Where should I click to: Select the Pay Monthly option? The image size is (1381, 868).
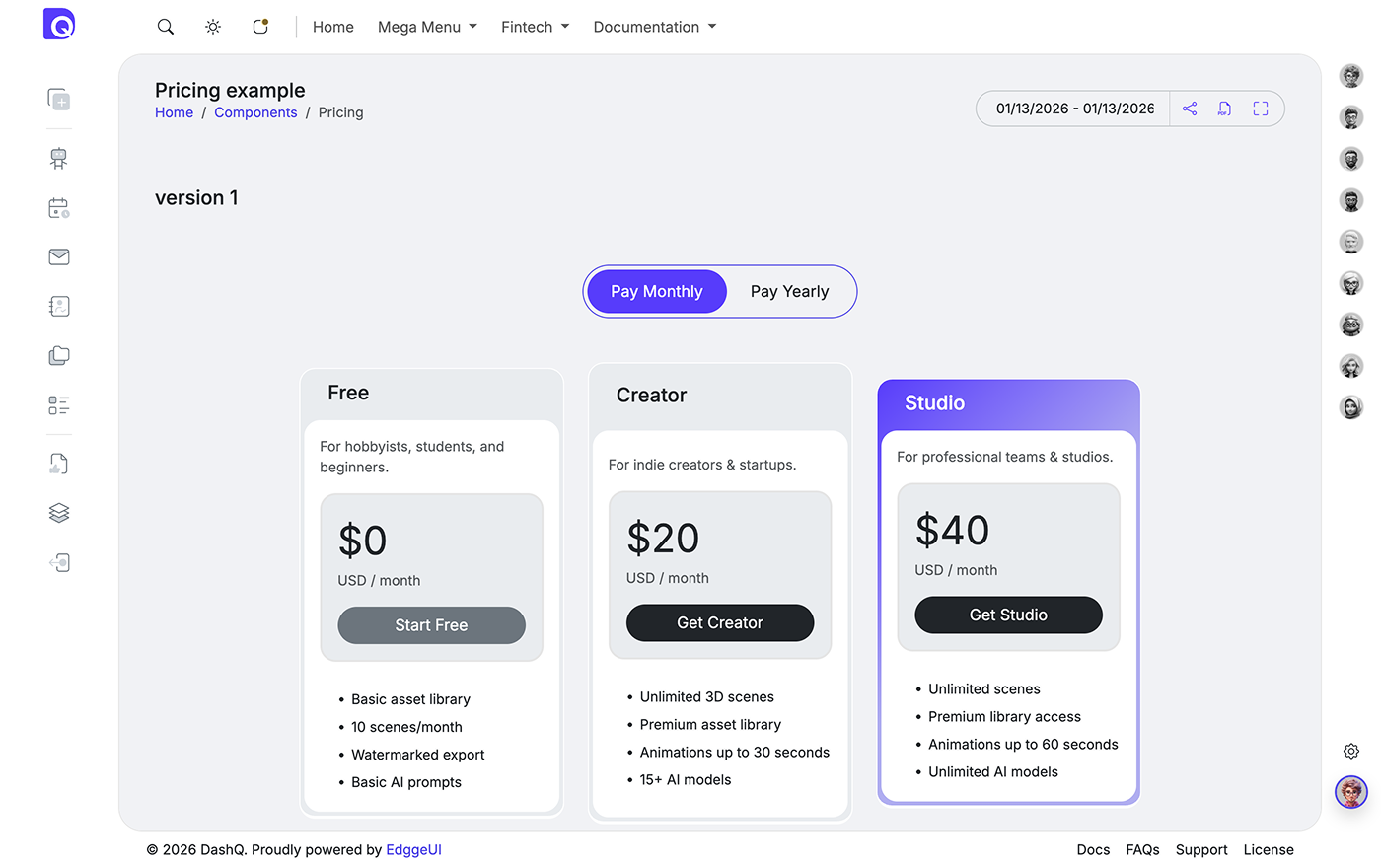click(x=656, y=291)
